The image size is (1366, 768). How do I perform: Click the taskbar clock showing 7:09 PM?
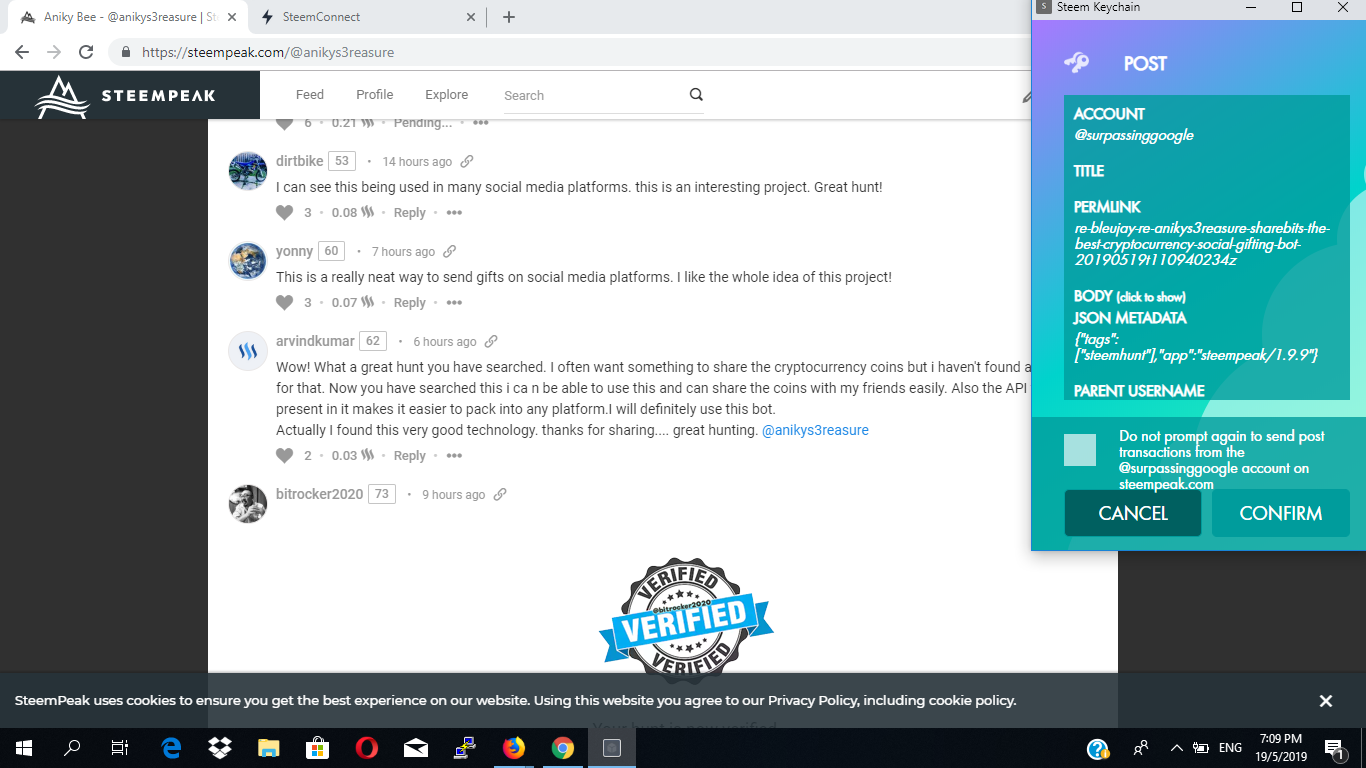(1280, 747)
